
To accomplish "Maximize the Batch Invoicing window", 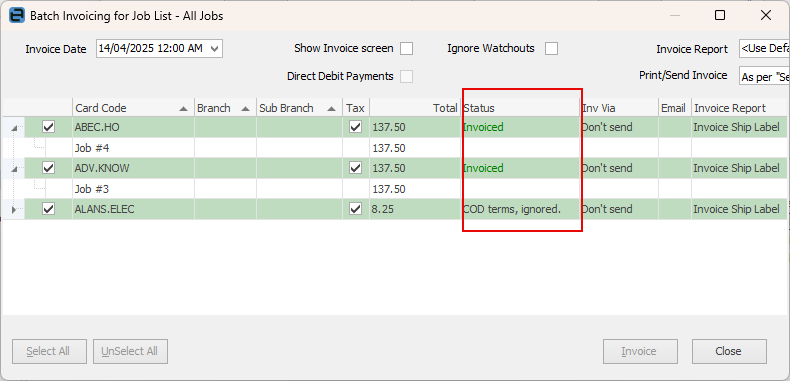I will (x=720, y=16).
